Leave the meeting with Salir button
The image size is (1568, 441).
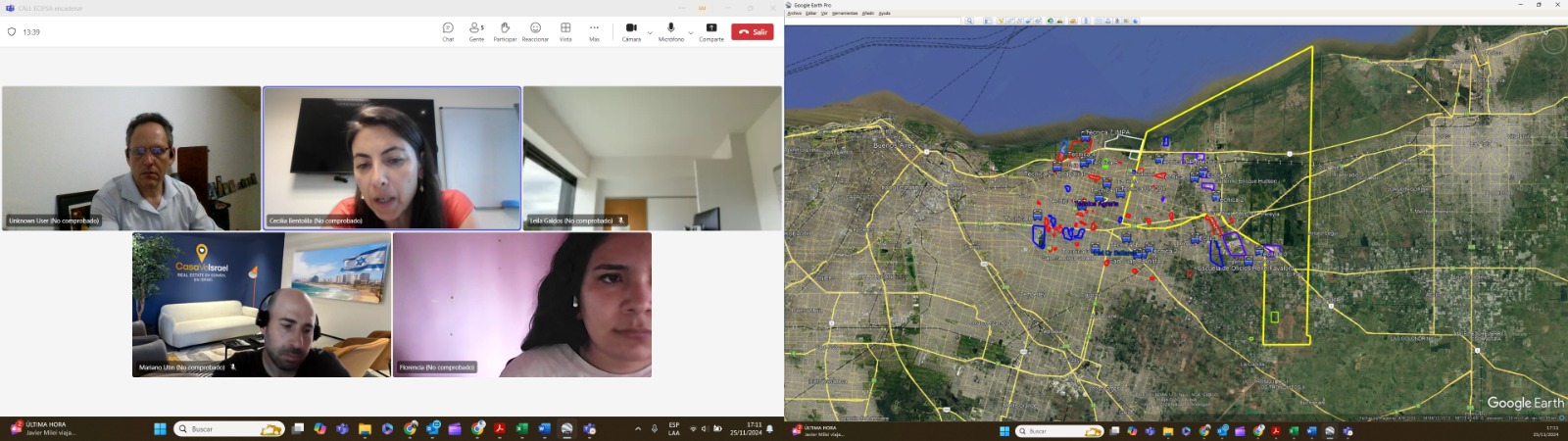coord(753,32)
